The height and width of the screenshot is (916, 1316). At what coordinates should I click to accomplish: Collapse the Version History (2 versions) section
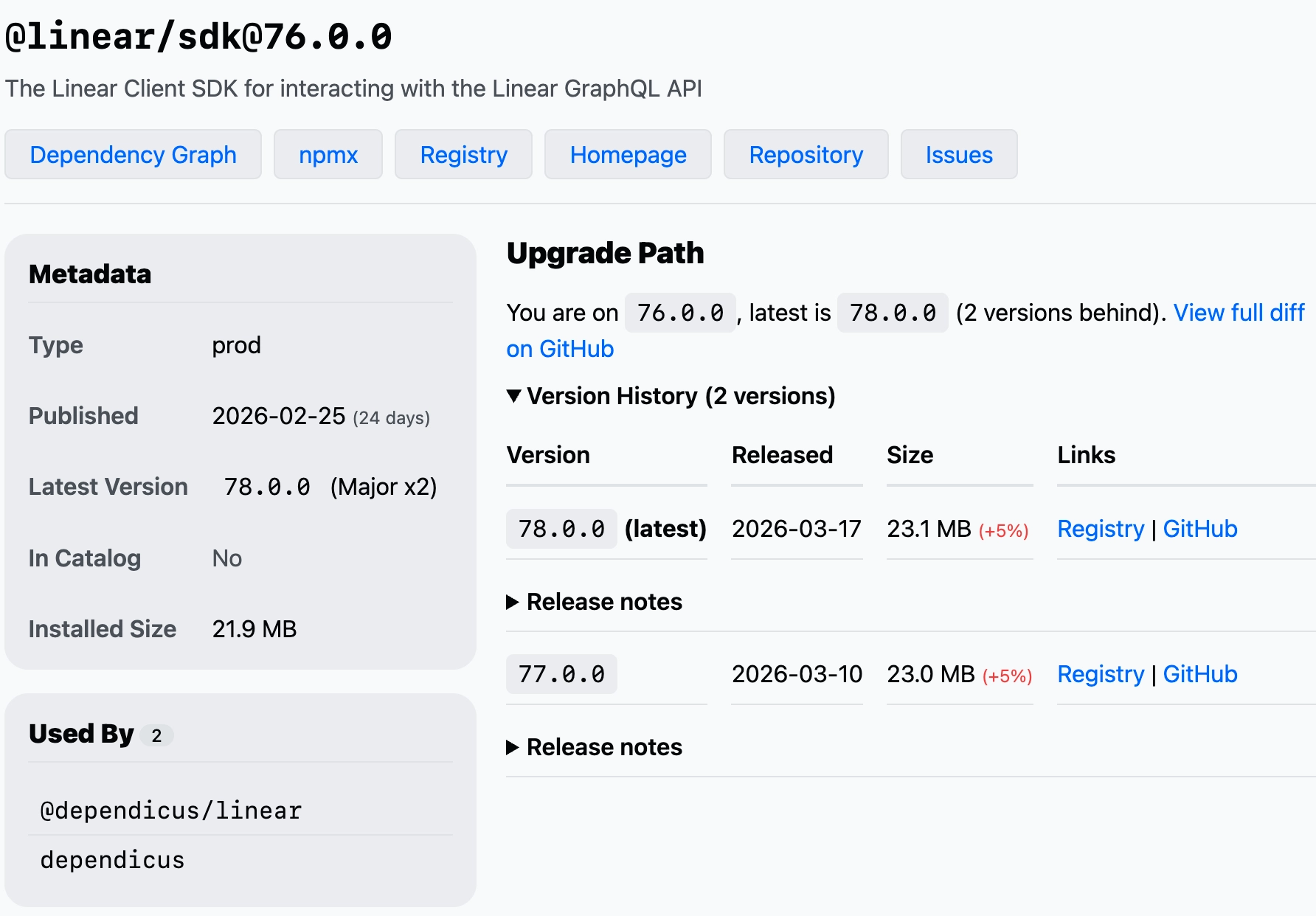pos(671,396)
